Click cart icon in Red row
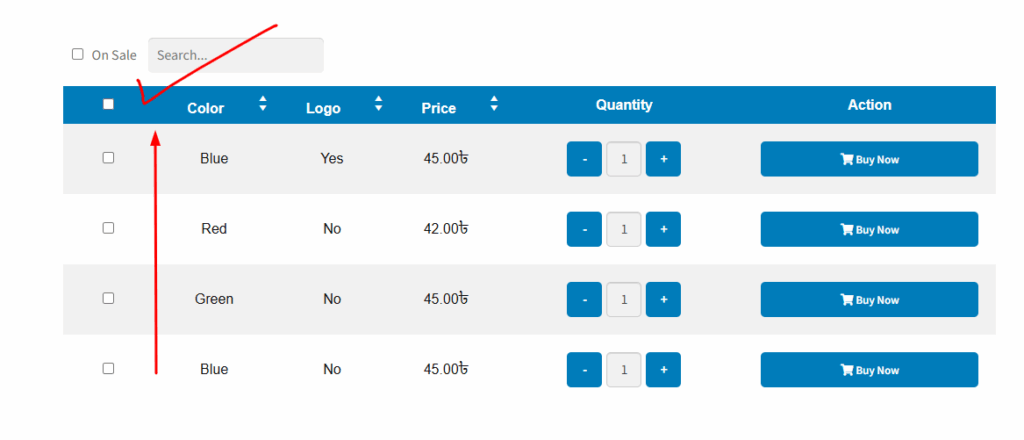This screenshot has height=440, width=1024. (x=846, y=229)
